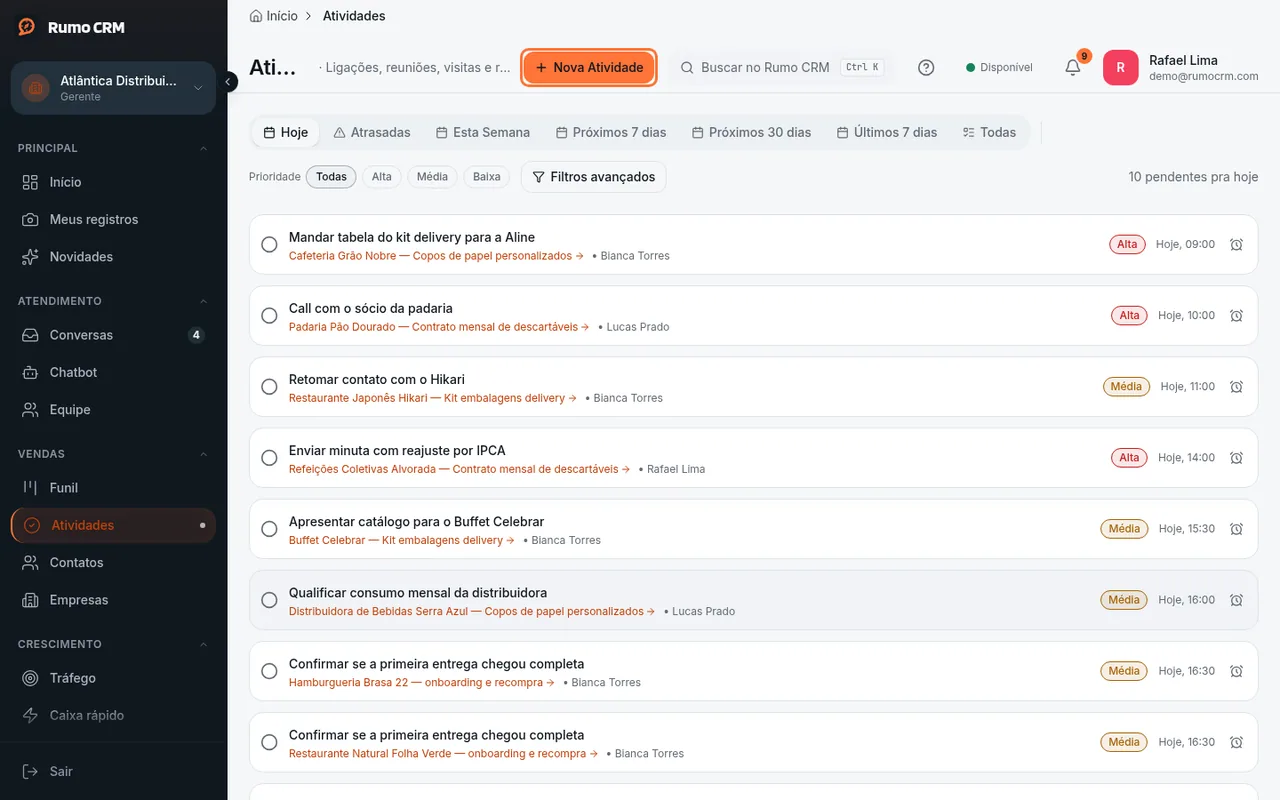Click the '10 pendentes pra hoje' text
The width and height of the screenshot is (1280, 800).
pos(1193,177)
